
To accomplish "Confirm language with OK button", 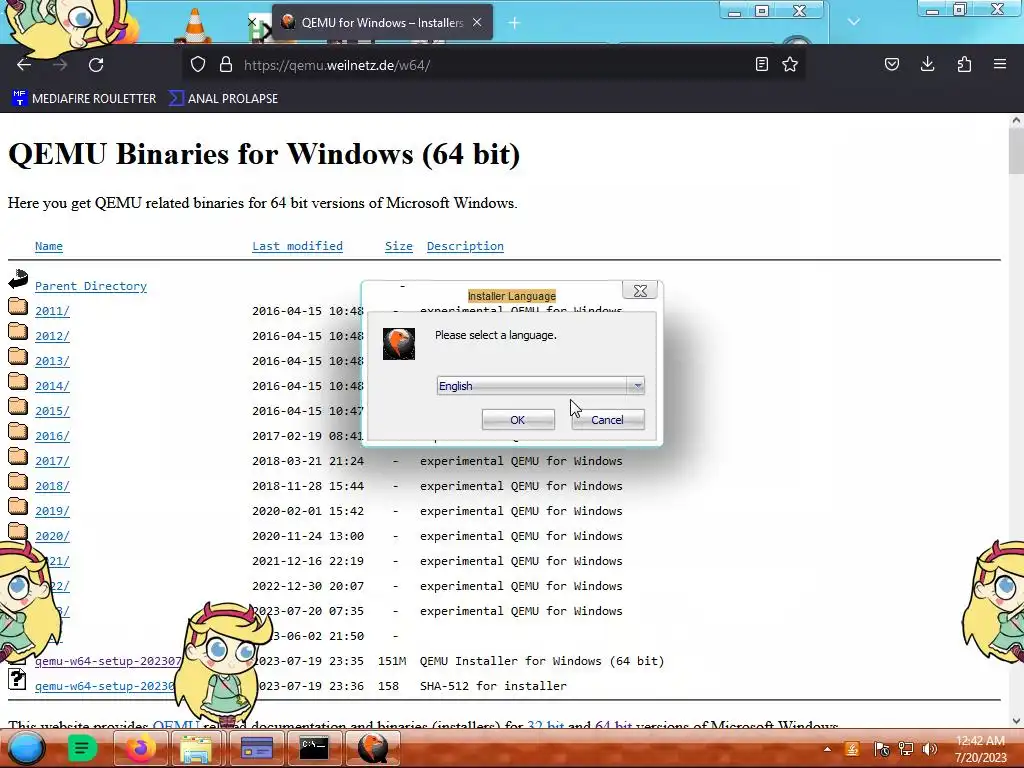I will pyautogui.click(x=518, y=420).
